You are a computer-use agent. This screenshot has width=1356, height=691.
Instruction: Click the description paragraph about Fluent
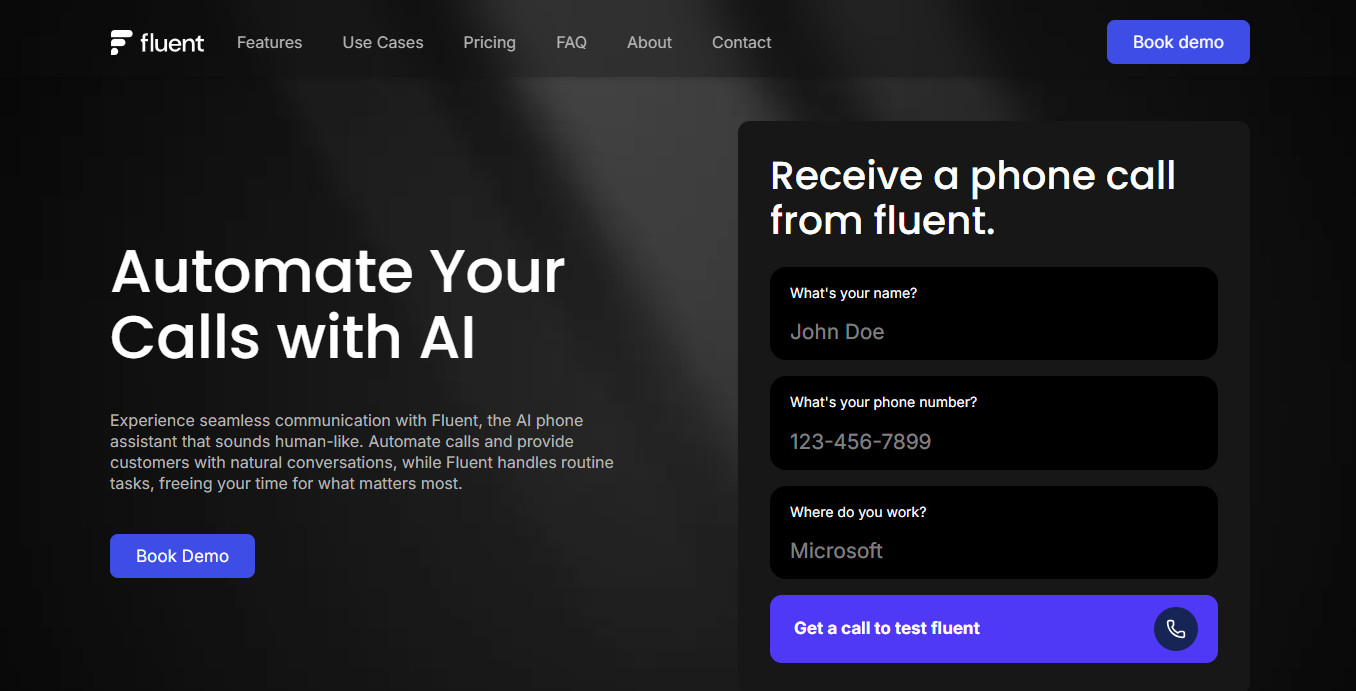[362, 451]
